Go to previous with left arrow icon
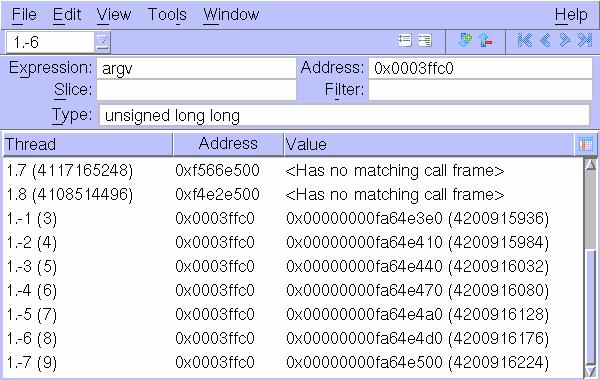Screen dimensions: 600x380 tap(545, 40)
